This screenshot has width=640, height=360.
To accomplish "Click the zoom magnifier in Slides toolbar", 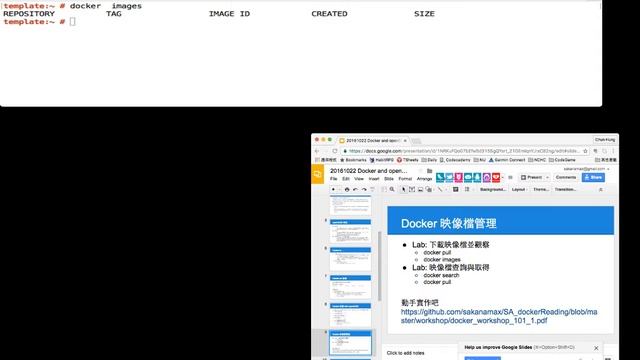I will pos(392,189).
